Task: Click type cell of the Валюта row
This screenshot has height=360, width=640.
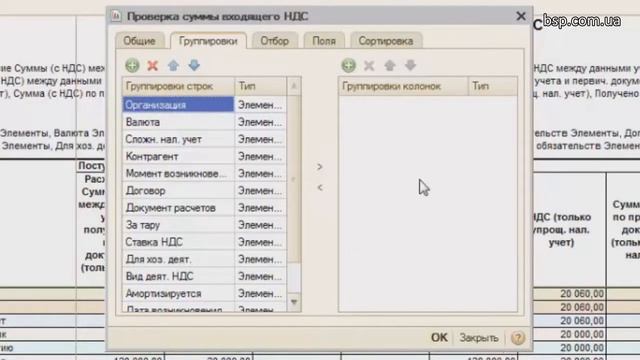Action: (x=261, y=122)
